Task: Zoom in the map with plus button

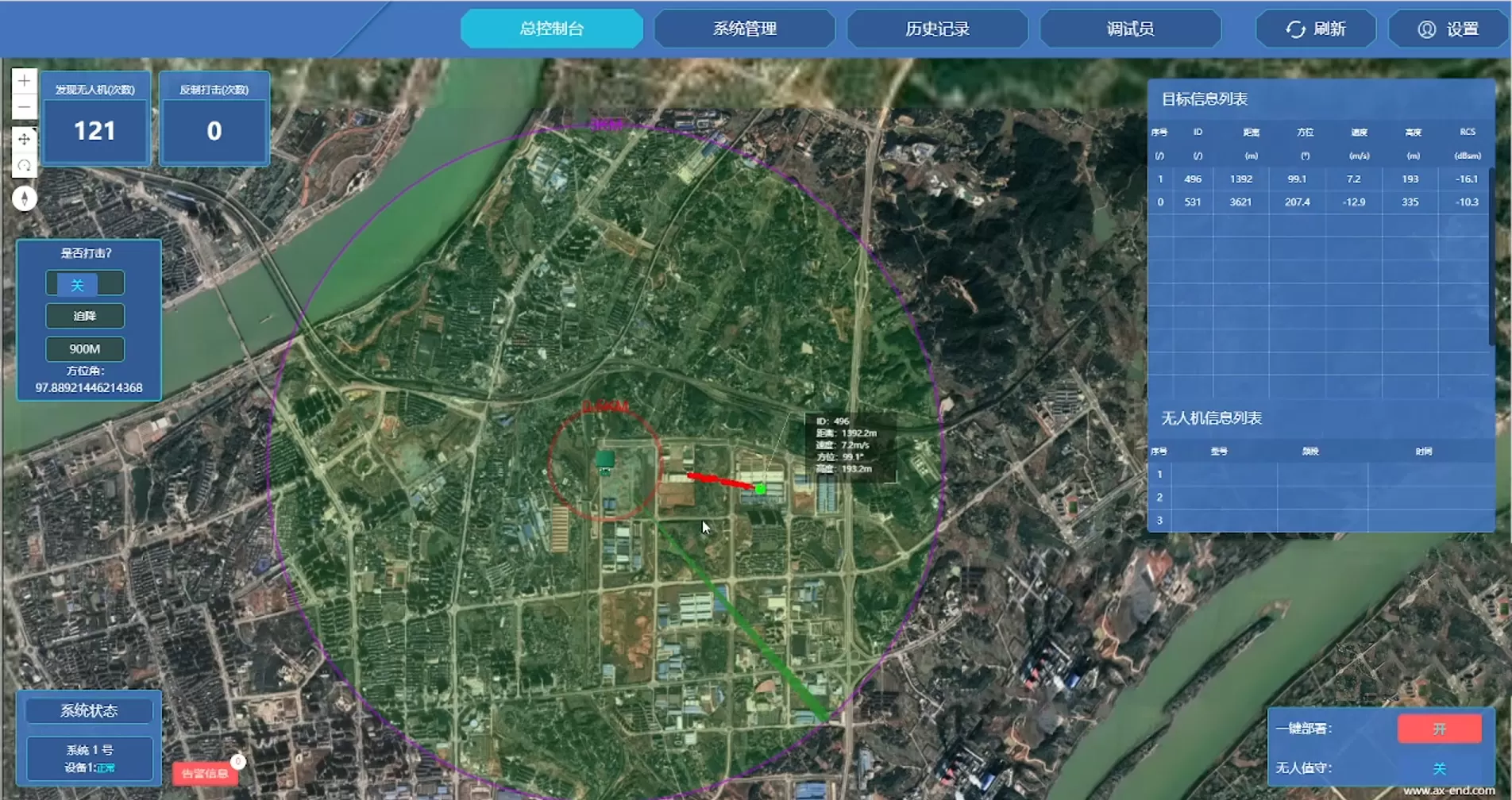Action: point(24,81)
